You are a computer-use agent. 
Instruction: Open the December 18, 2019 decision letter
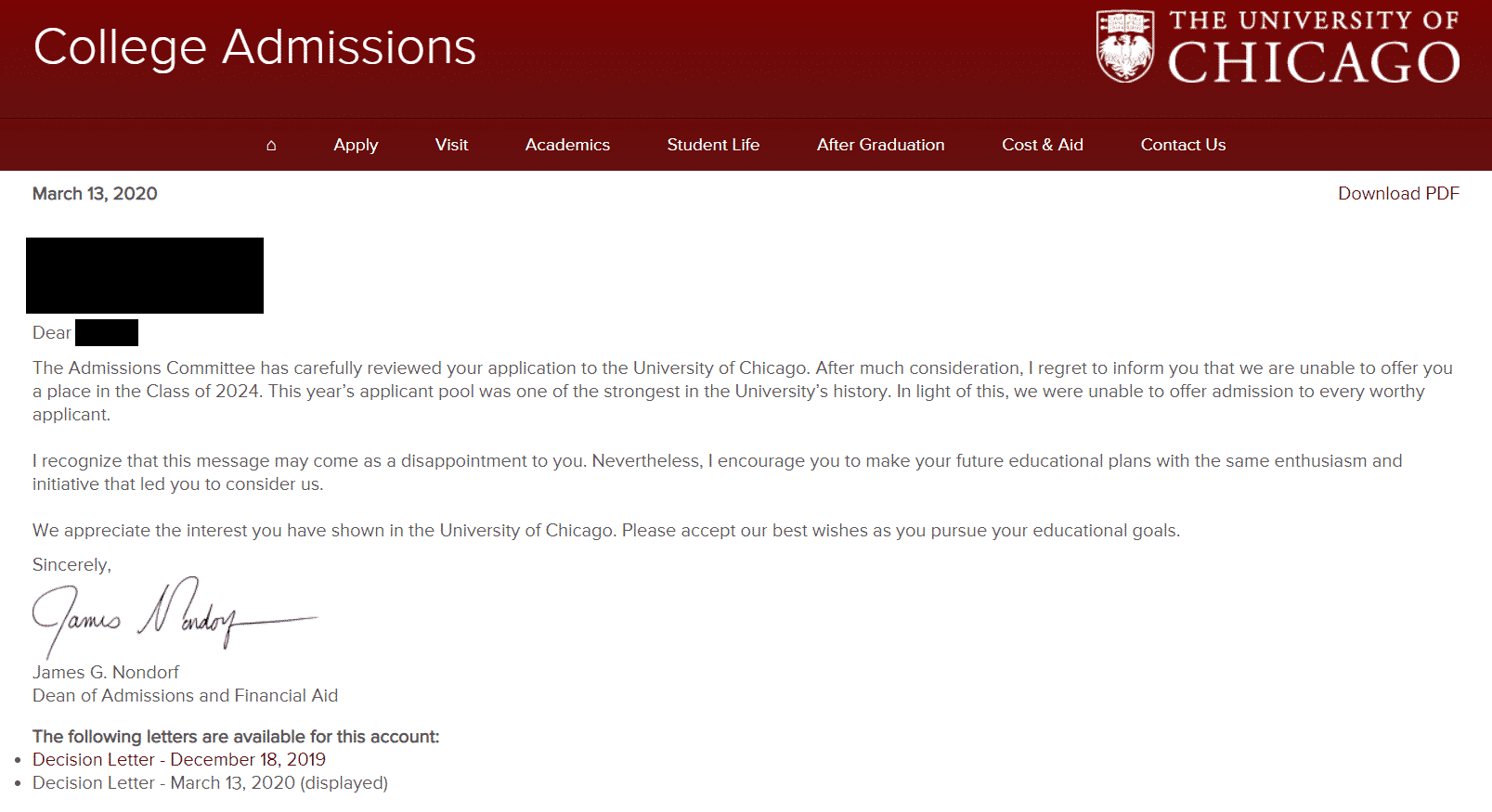point(179,759)
